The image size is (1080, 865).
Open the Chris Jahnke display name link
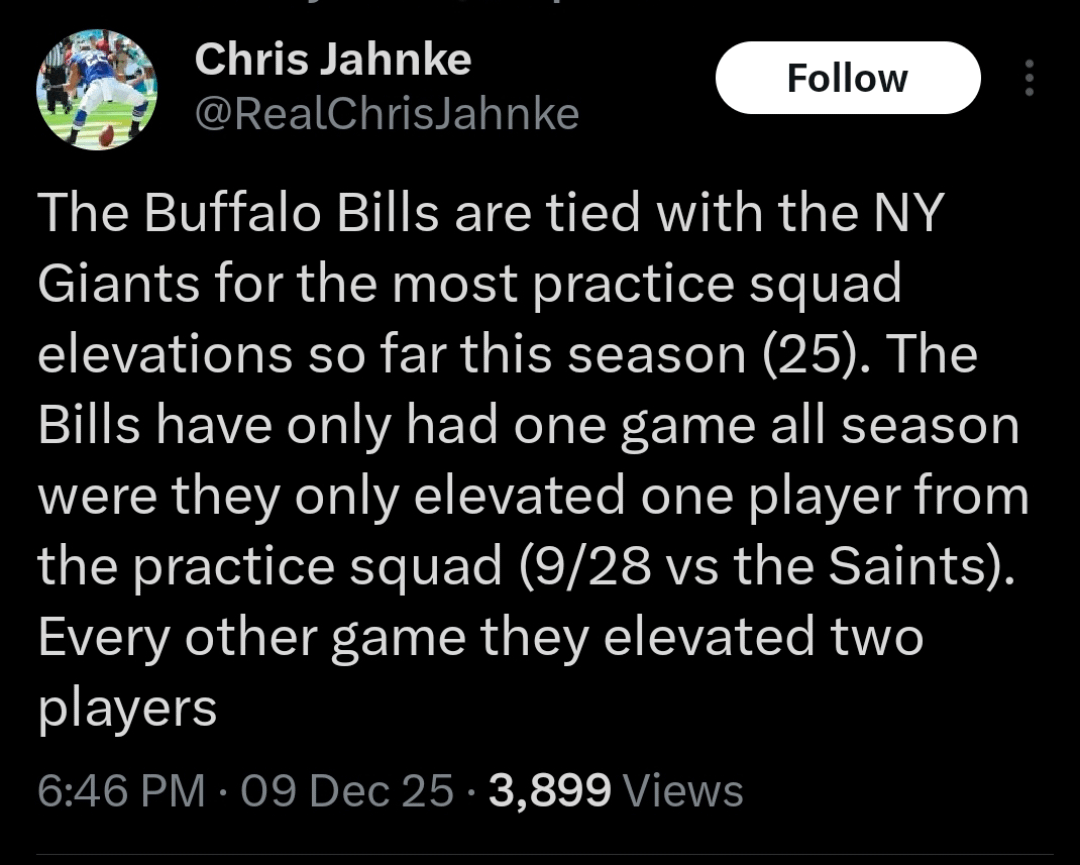[333, 60]
